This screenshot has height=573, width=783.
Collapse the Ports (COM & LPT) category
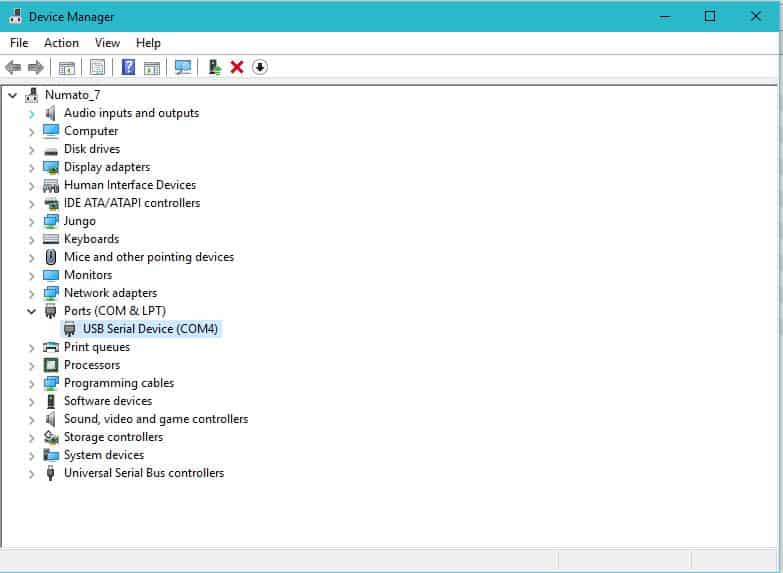point(31,311)
